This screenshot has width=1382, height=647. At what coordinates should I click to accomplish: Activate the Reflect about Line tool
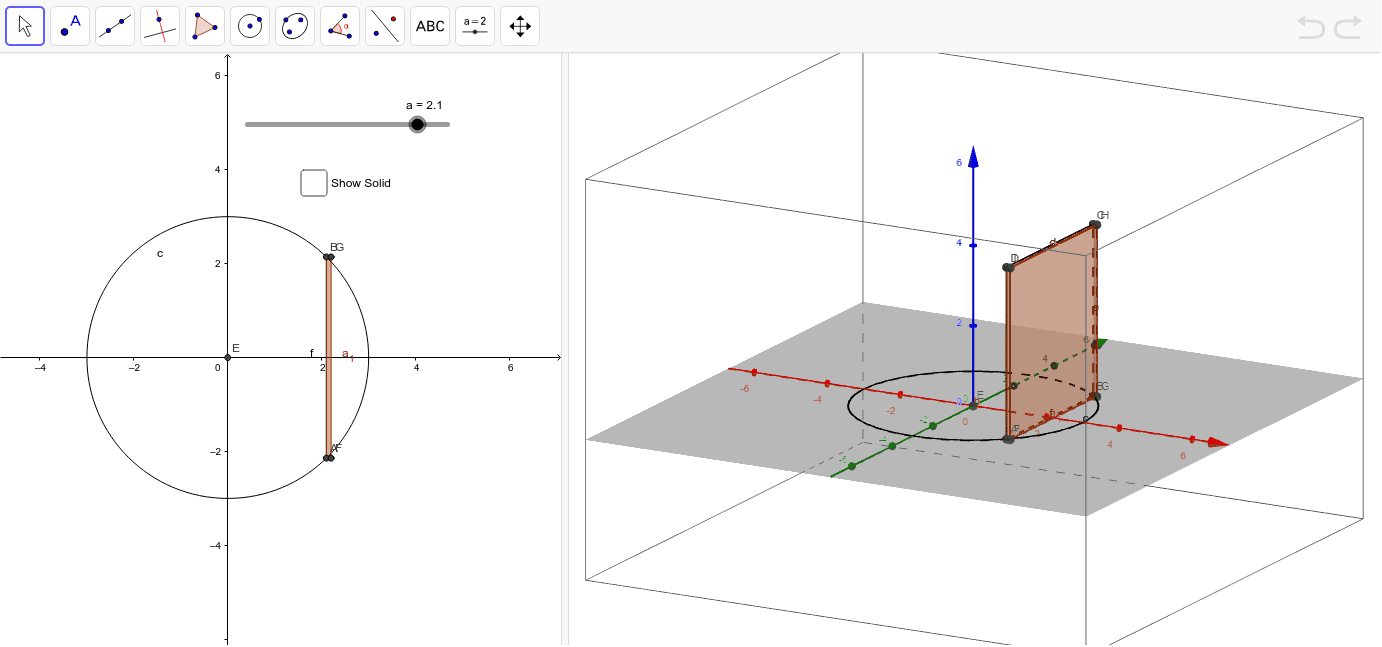pyautogui.click(x=385, y=25)
